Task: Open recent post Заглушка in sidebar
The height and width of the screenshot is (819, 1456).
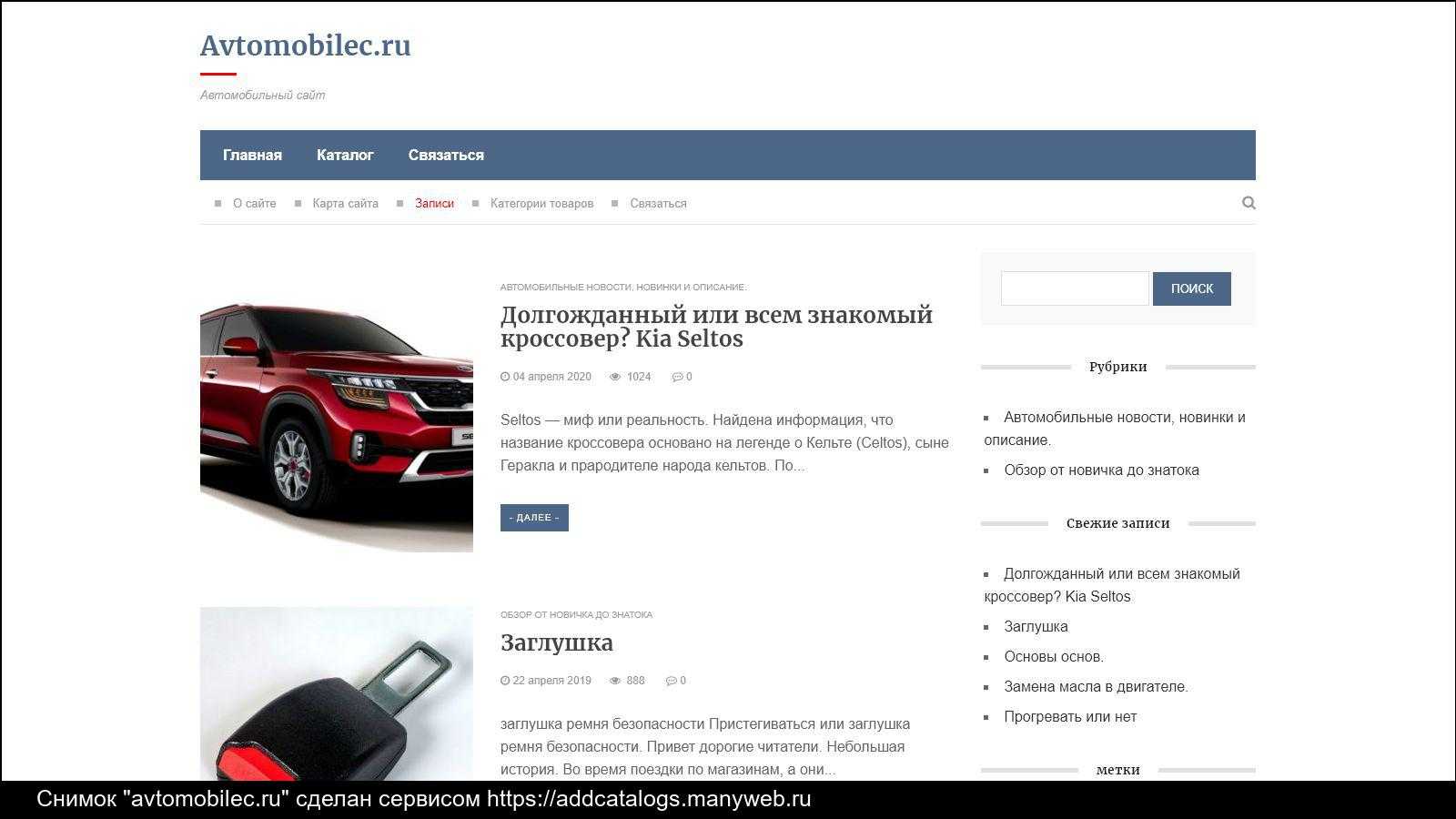Action: pyautogui.click(x=1036, y=627)
